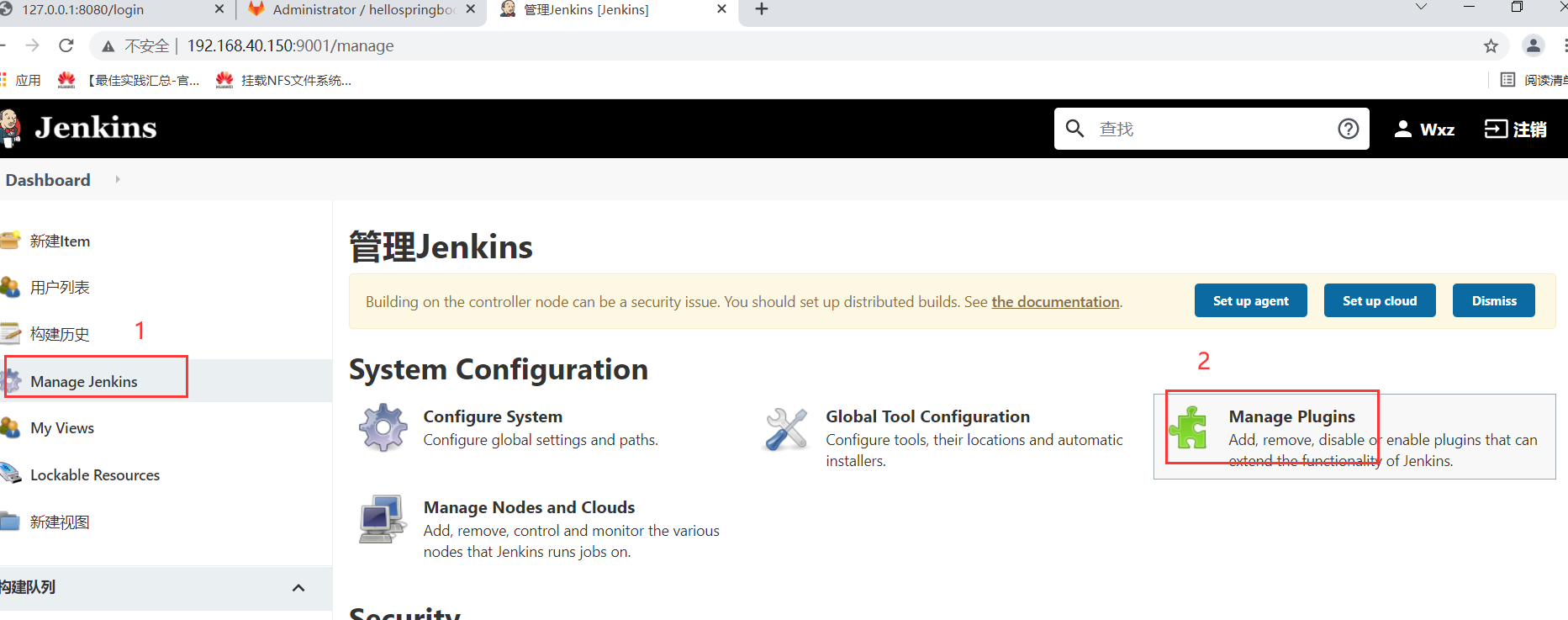Open 用户列表 in the sidebar
This screenshot has width=1568, height=620.
[x=60, y=288]
